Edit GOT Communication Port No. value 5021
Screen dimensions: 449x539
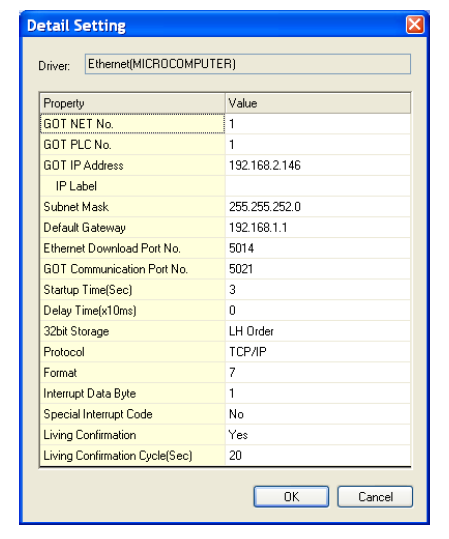coord(318,269)
